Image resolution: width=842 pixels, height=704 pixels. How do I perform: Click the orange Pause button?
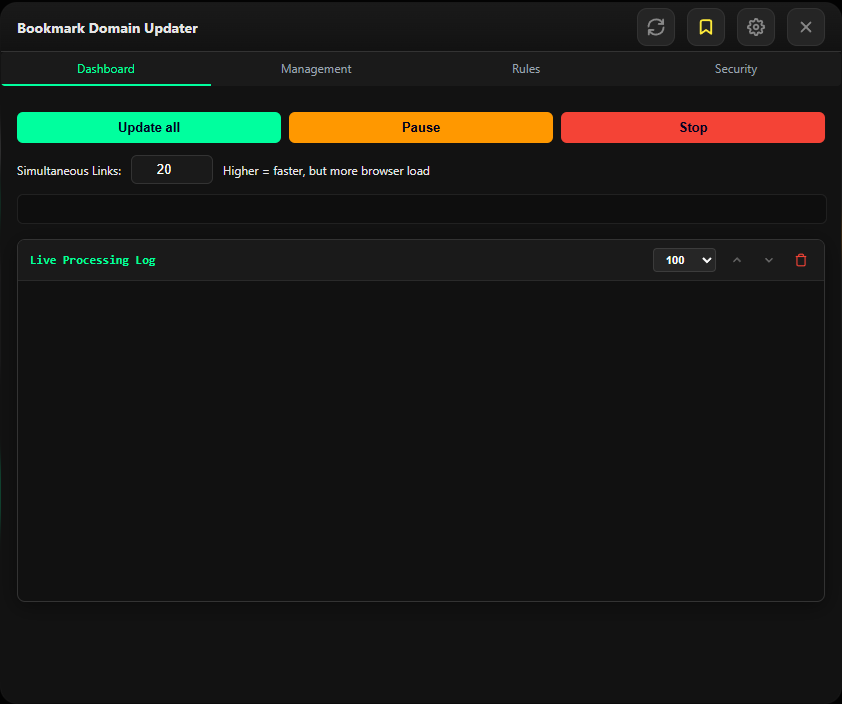(x=420, y=127)
